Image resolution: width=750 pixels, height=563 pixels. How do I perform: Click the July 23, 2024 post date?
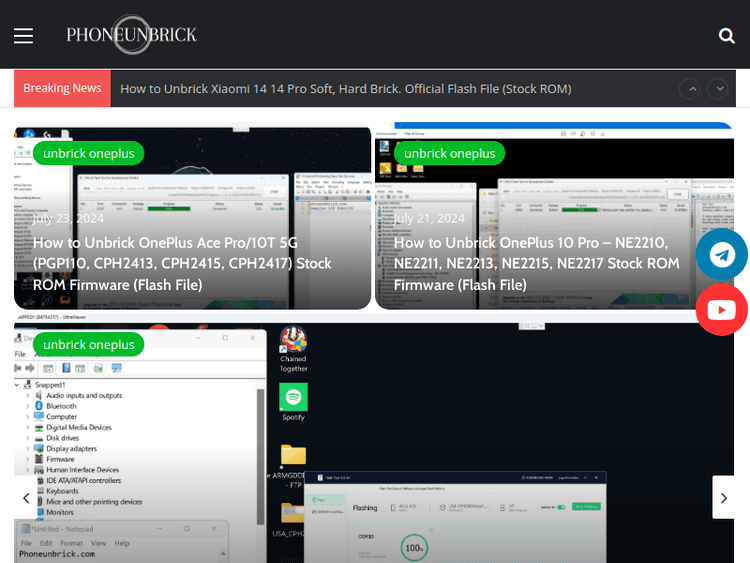(x=68, y=218)
